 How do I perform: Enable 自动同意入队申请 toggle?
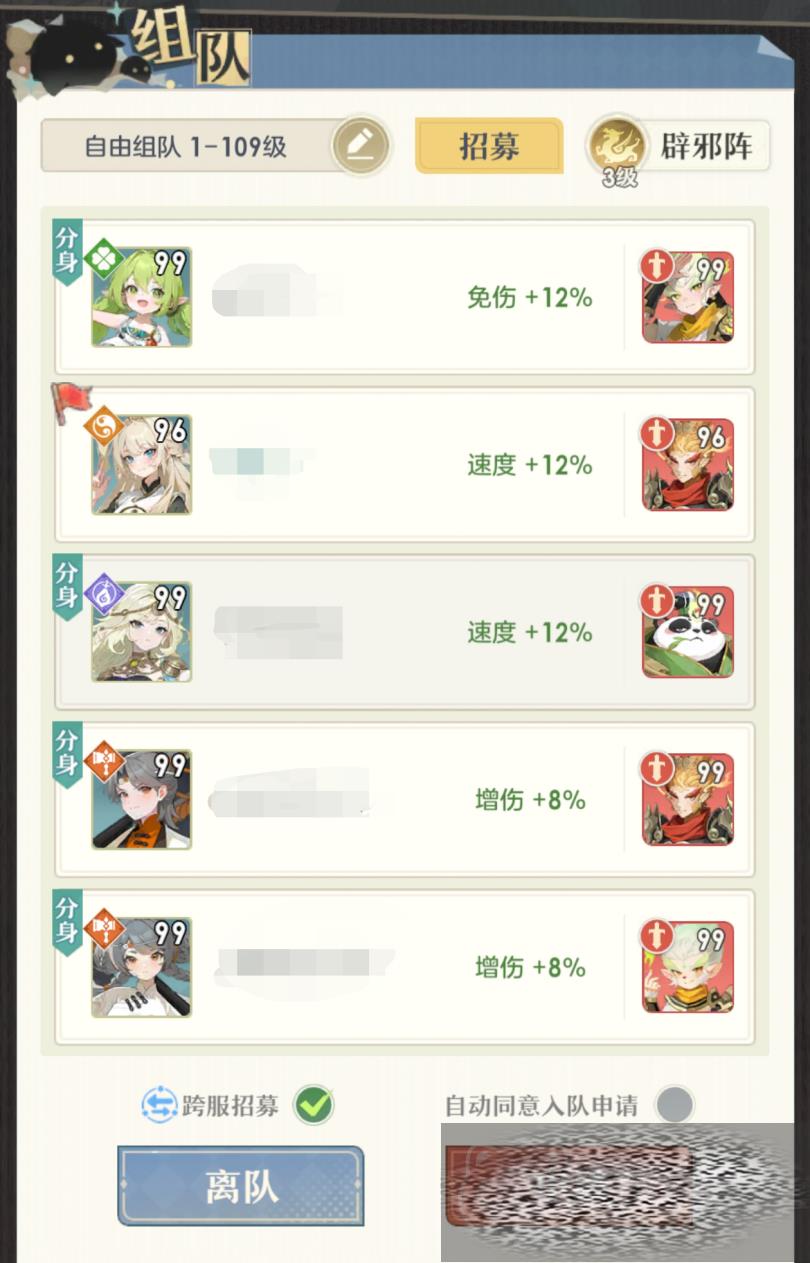point(674,1105)
